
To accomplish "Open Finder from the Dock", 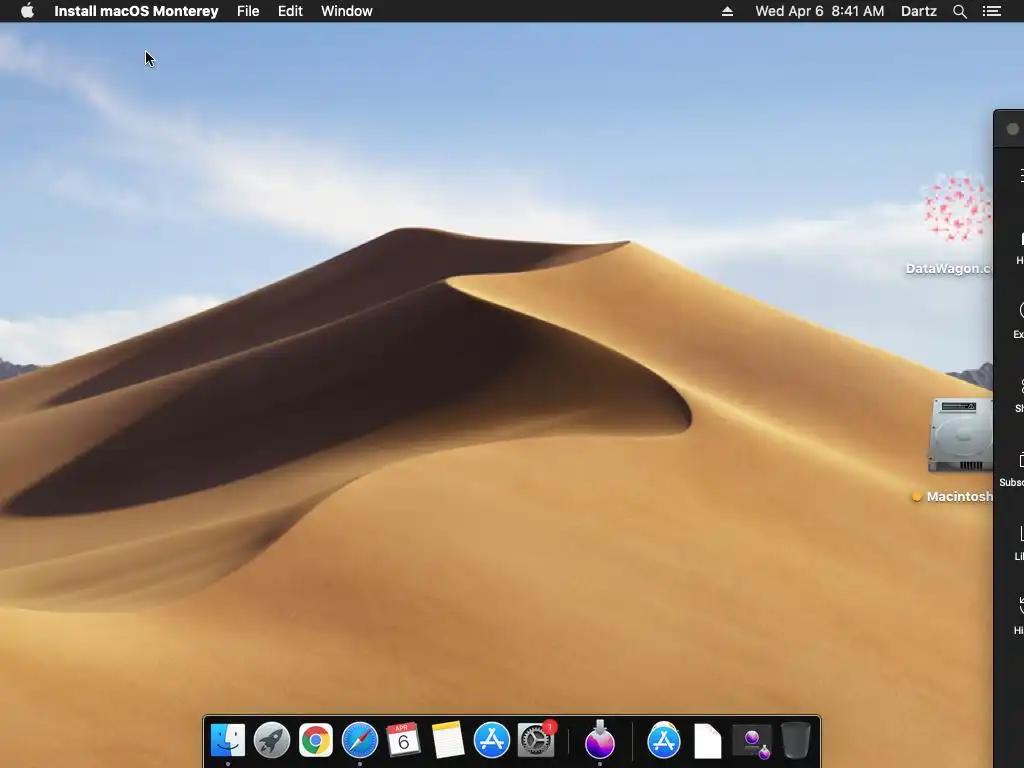I will click(227, 740).
